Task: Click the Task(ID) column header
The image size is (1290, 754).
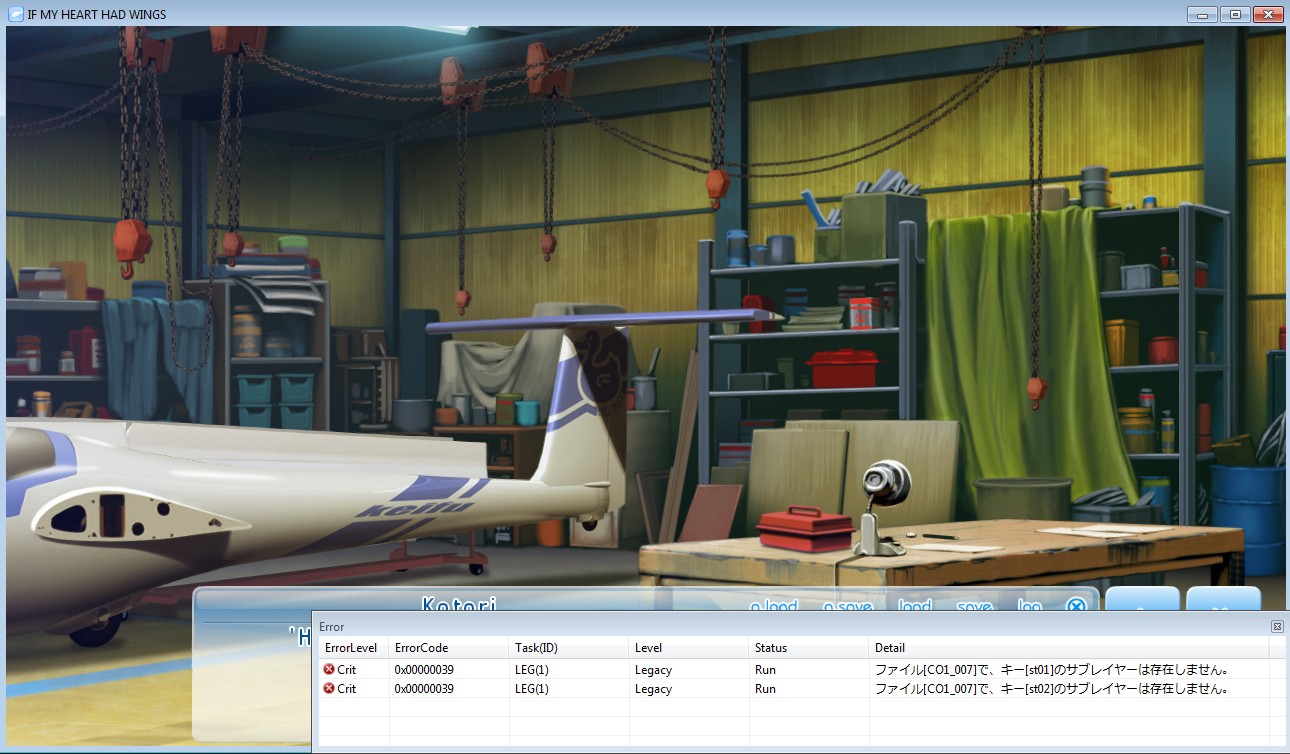Action: tap(536, 648)
